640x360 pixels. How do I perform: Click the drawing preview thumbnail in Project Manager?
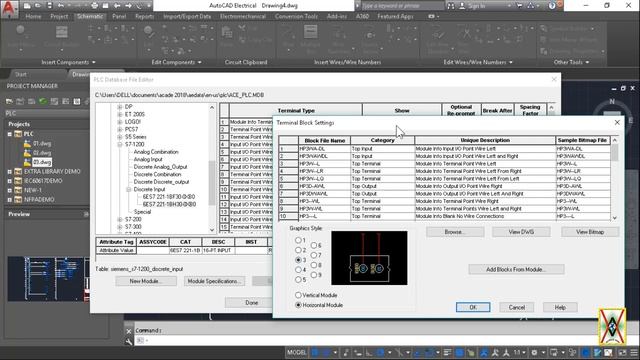coord(49,279)
